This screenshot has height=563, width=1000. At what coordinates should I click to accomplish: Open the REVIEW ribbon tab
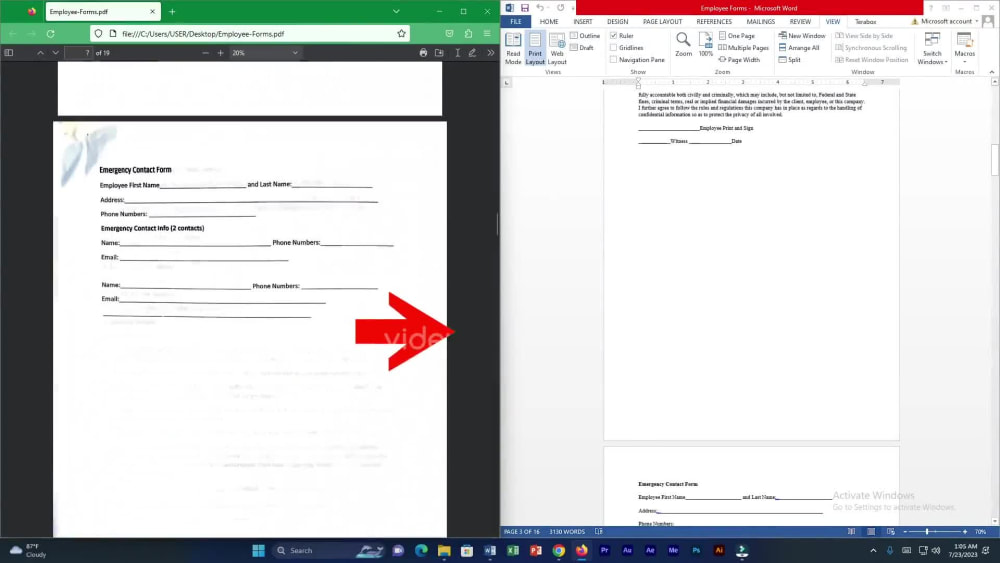click(x=800, y=22)
